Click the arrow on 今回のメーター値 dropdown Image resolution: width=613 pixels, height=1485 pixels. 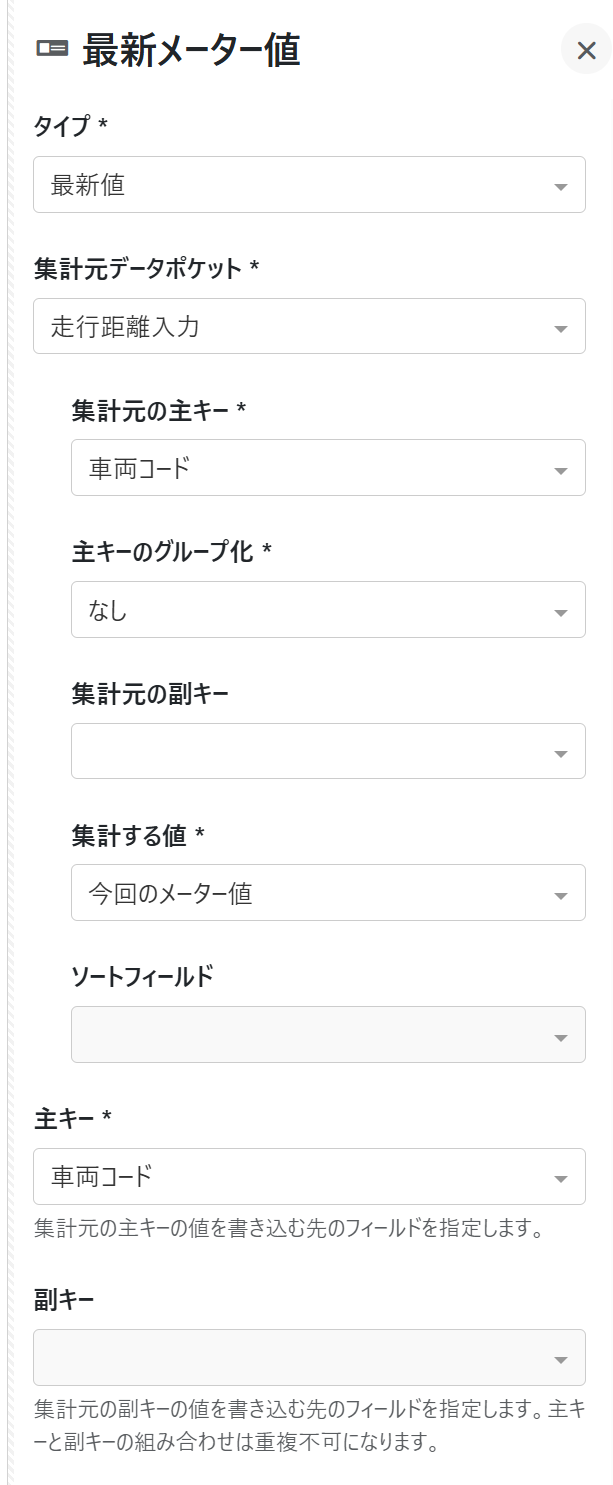click(x=561, y=895)
